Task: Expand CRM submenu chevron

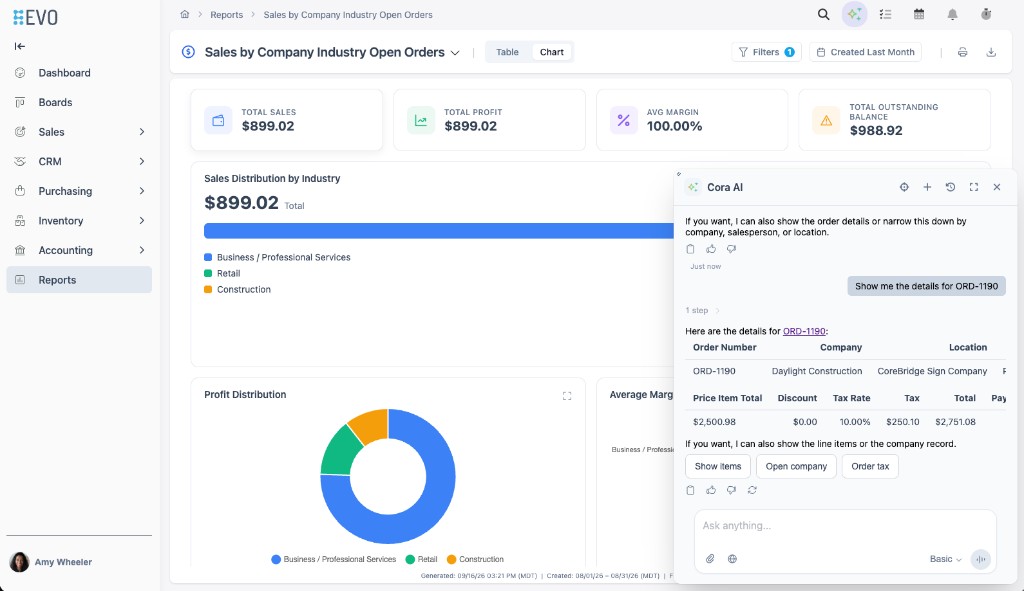Action: tap(142, 161)
